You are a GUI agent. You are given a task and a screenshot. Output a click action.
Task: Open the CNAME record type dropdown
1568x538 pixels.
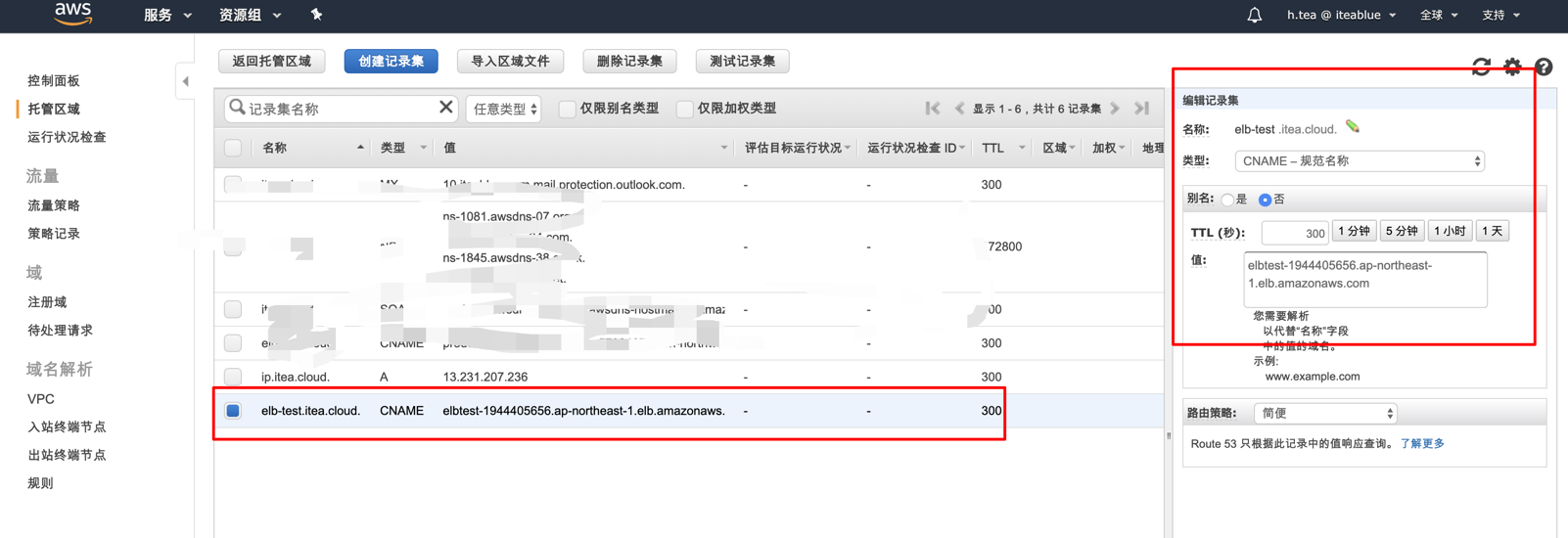(1360, 161)
